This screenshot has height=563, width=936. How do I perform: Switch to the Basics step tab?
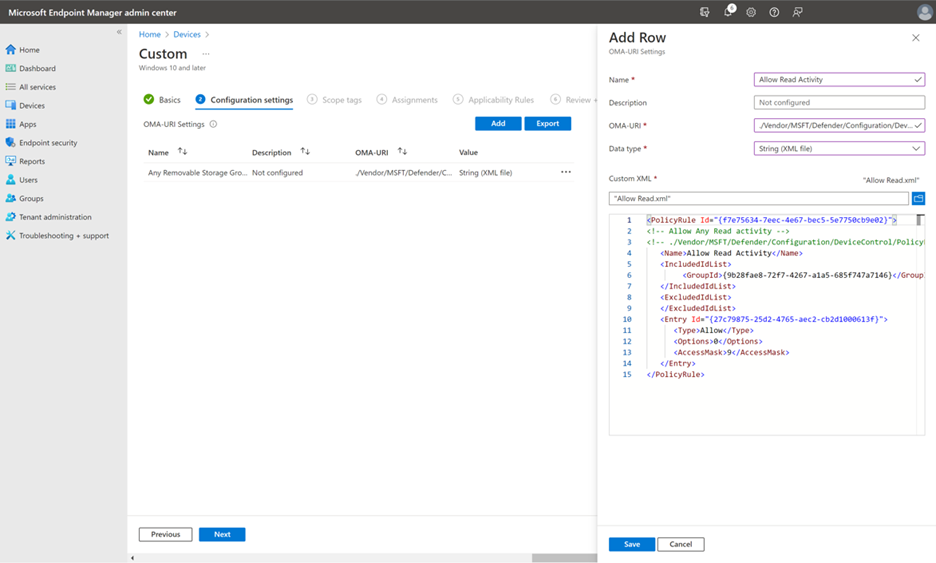(x=162, y=100)
